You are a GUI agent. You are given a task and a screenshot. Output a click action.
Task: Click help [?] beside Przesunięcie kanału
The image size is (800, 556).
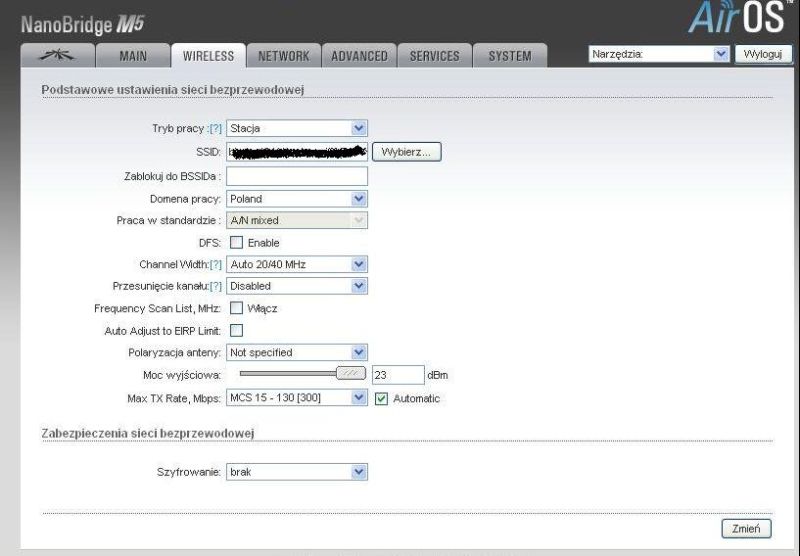point(216,286)
